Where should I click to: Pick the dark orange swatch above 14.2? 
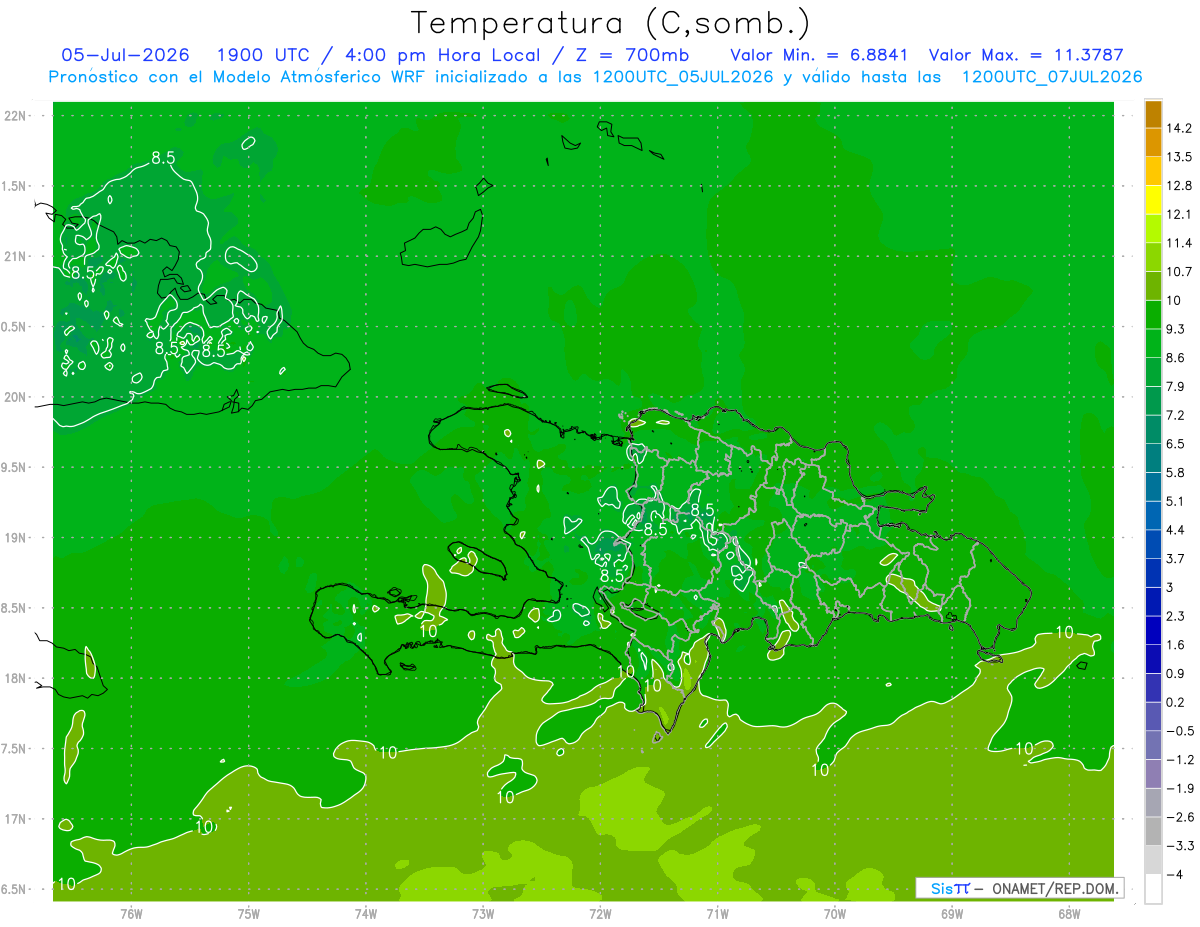[1153, 115]
